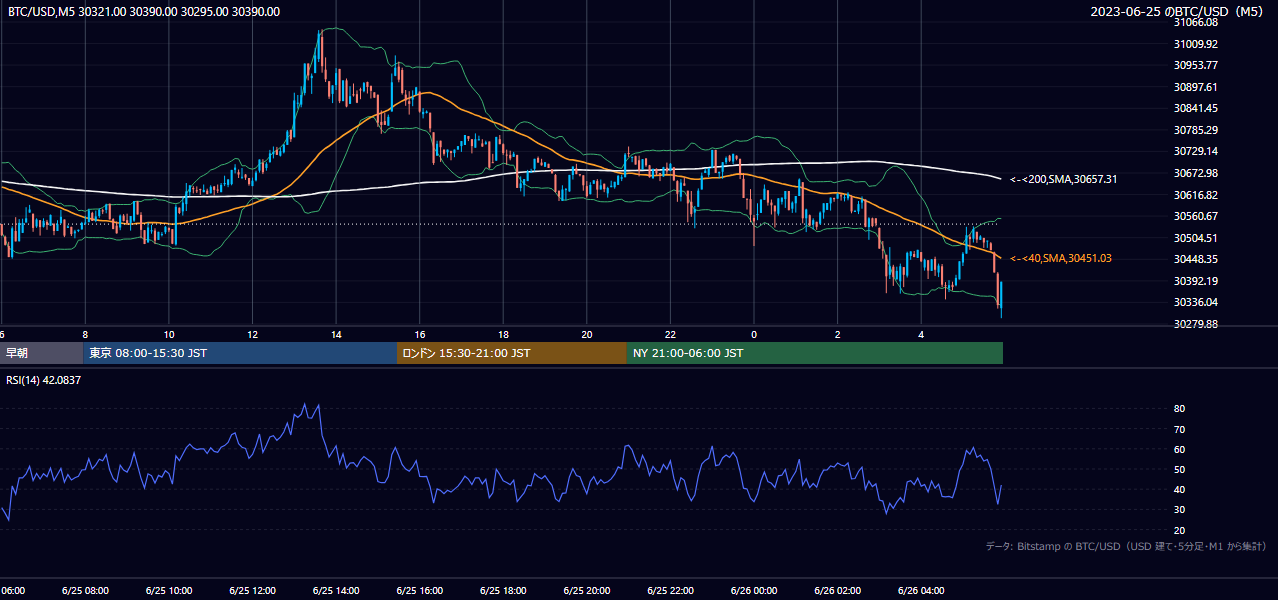Click the RSI axis level 20
Image resolution: width=1278 pixels, height=600 pixels.
tap(1179, 530)
